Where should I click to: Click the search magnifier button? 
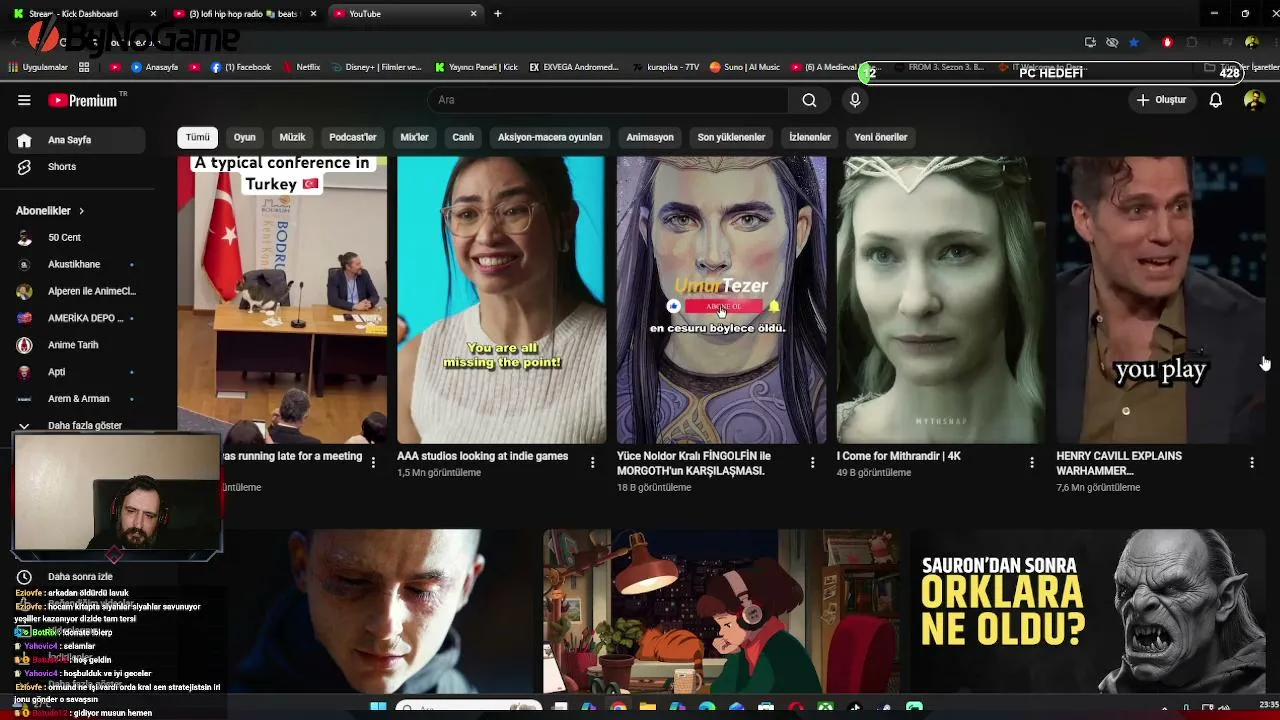pyautogui.click(x=809, y=100)
